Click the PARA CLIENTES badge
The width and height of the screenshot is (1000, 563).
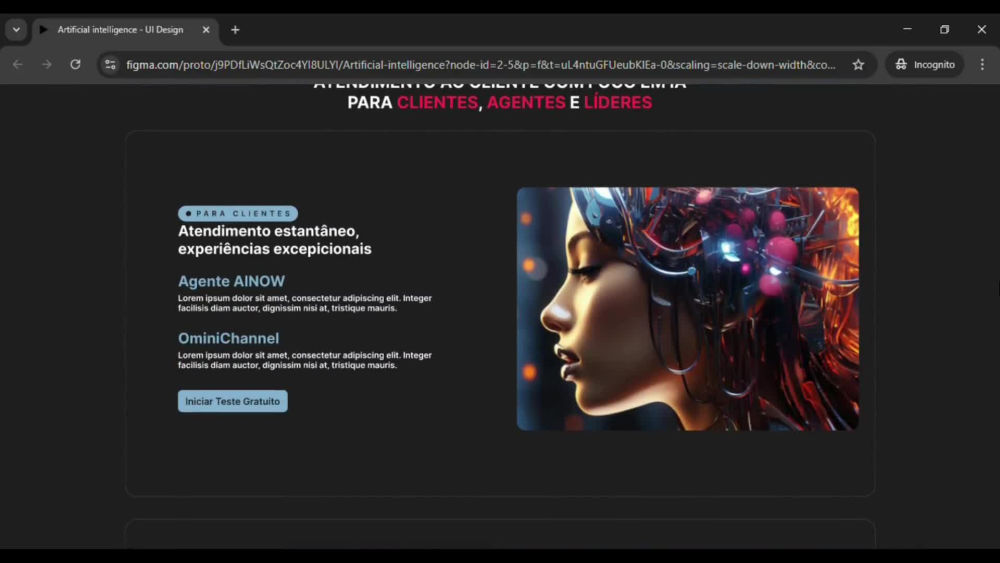(238, 214)
